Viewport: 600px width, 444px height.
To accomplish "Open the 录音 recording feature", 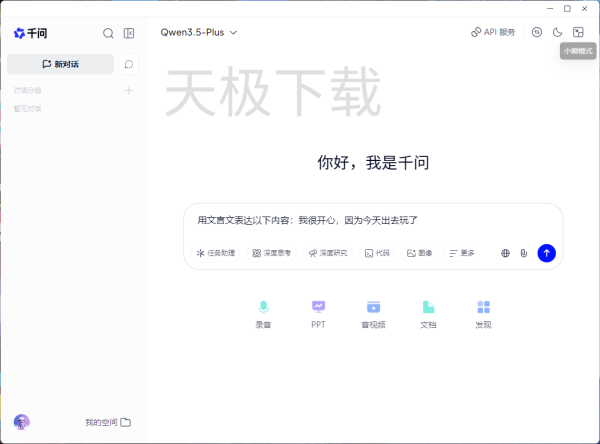I will (x=263, y=314).
